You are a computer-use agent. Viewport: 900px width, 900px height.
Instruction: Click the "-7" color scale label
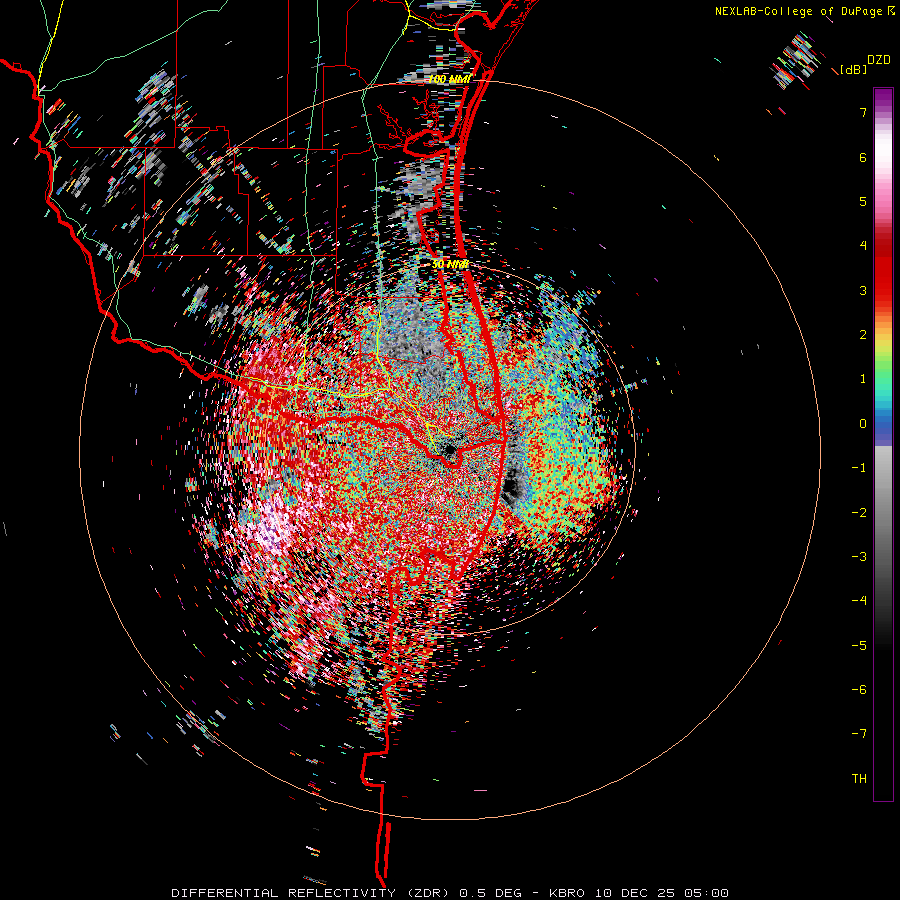coord(859,734)
